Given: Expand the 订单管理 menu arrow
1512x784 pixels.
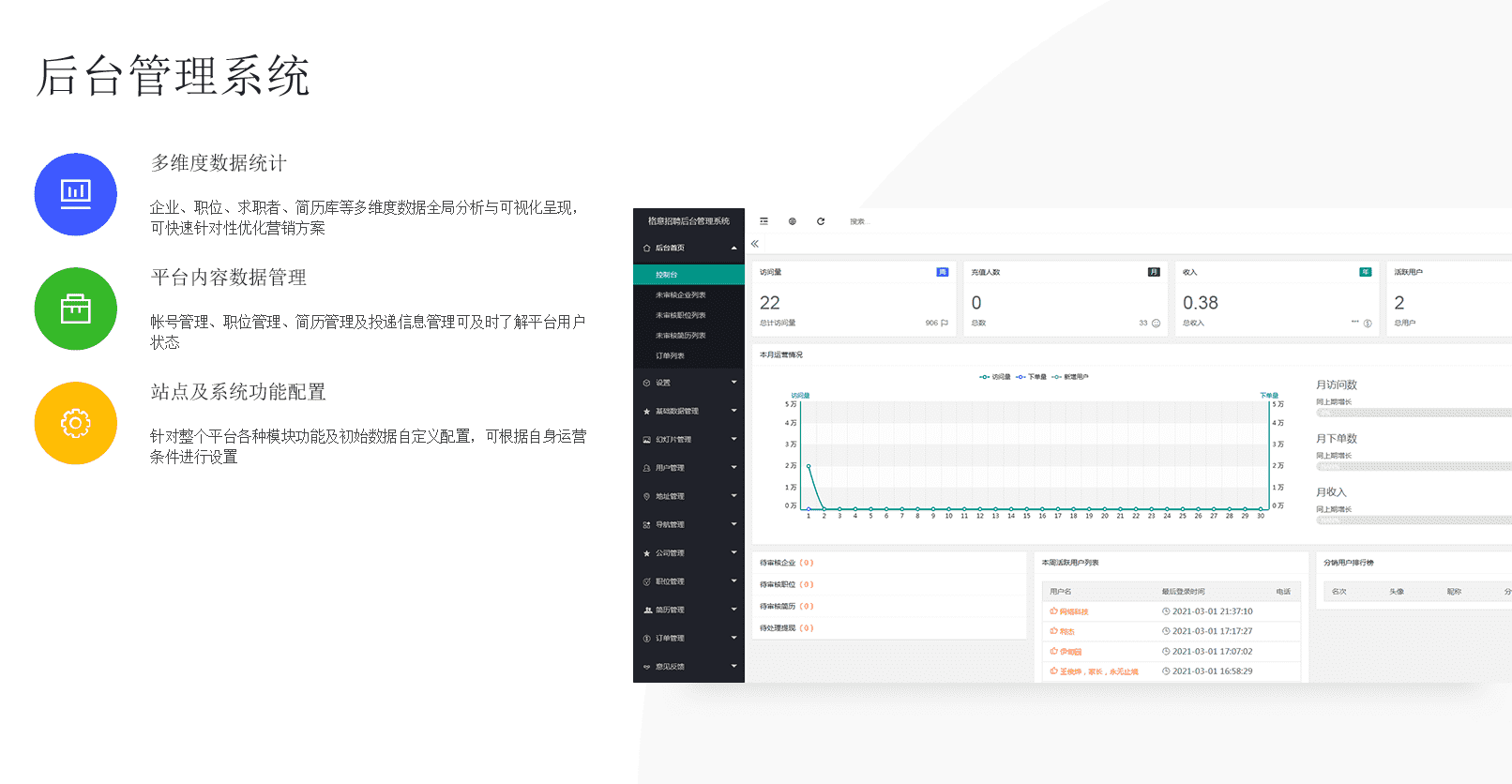Looking at the screenshot, I should pyautogui.click(x=733, y=638).
